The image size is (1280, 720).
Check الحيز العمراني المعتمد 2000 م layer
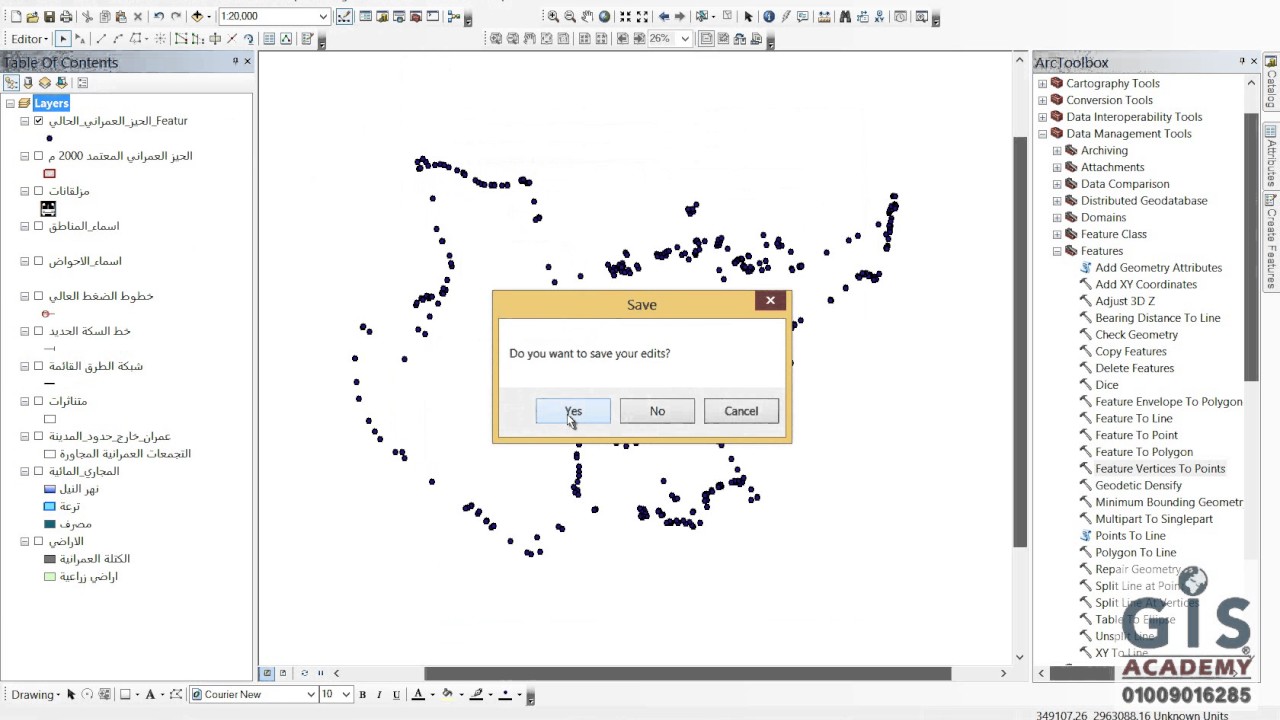pyautogui.click(x=39, y=156)
